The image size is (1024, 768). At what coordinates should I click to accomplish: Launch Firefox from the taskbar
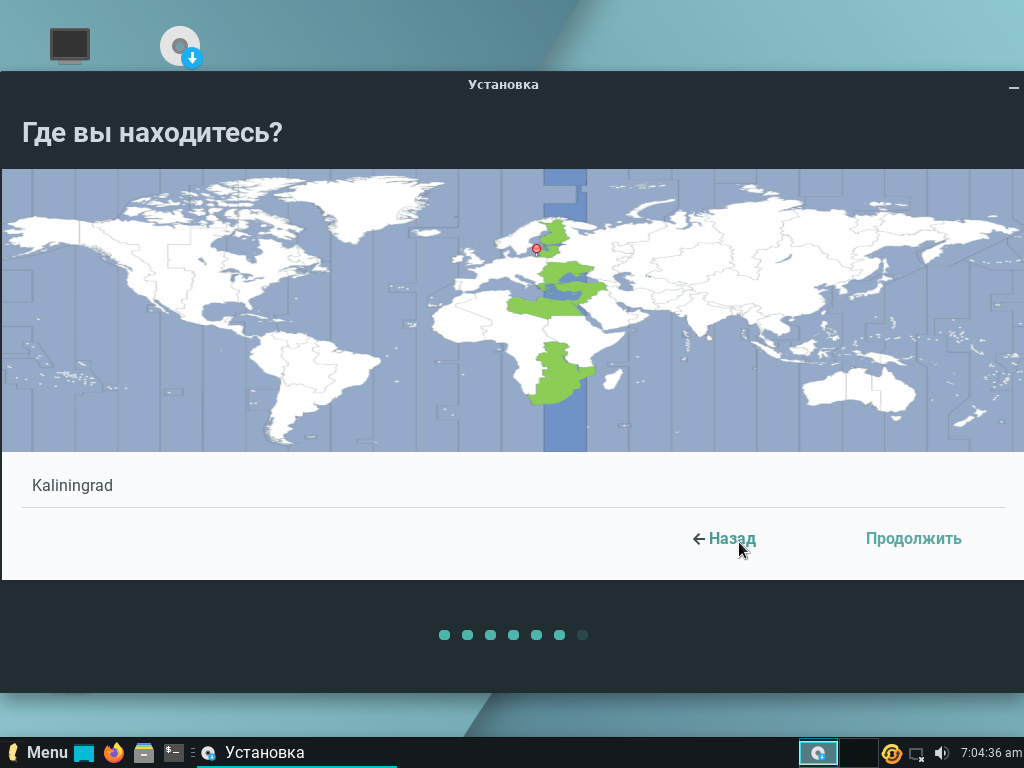tap(114, 752)
